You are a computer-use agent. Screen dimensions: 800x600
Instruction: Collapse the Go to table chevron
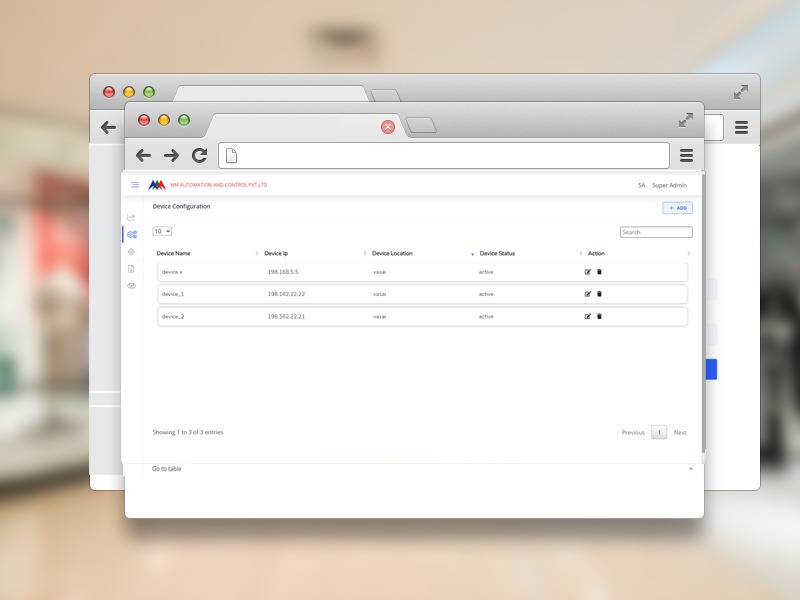(x=691, y=469)
